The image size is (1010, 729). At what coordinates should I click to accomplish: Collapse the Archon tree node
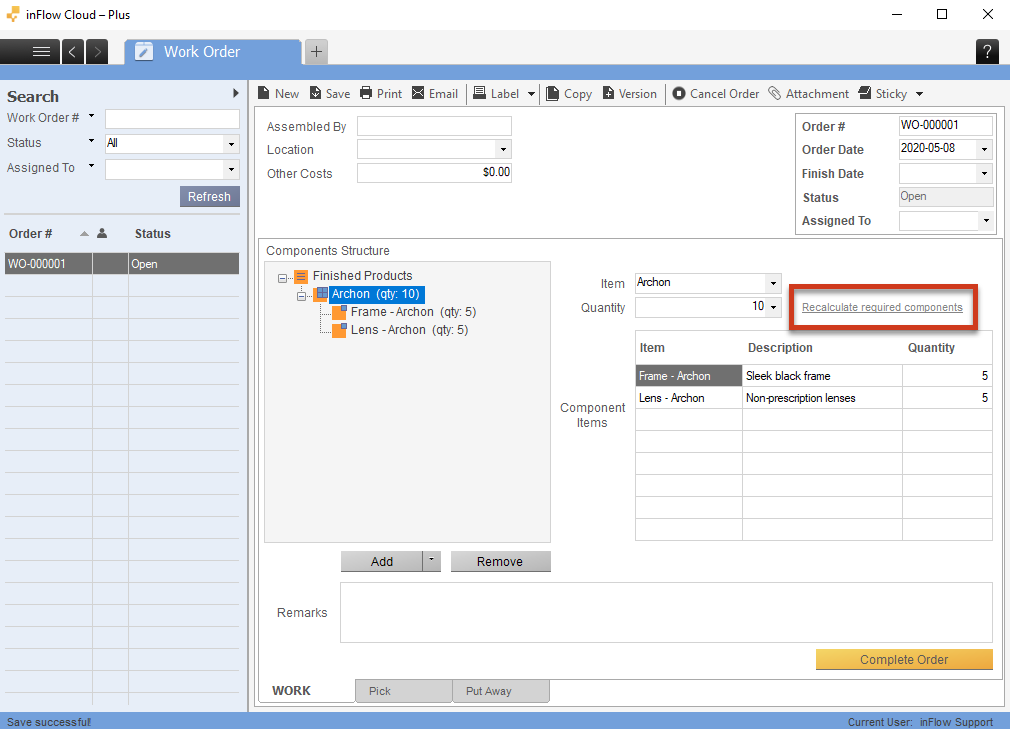click(x=301, y=296)
